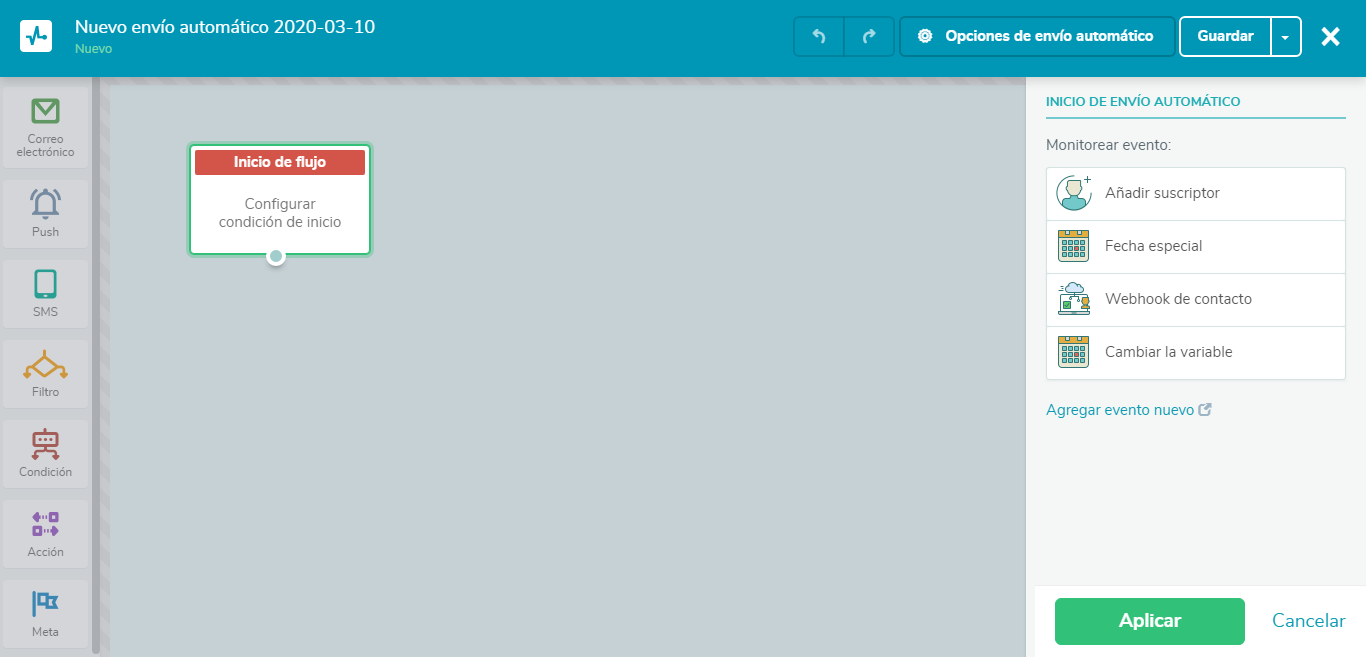Select Cambiar la variable event
This screenshot has width=1366, height=657.
tap(1196, 352)
